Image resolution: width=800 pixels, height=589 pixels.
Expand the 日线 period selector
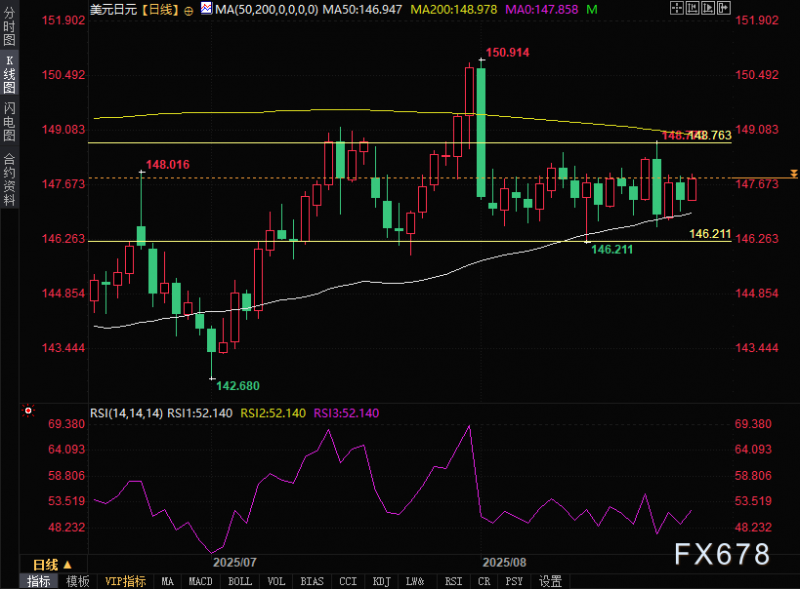pos(52,565)
